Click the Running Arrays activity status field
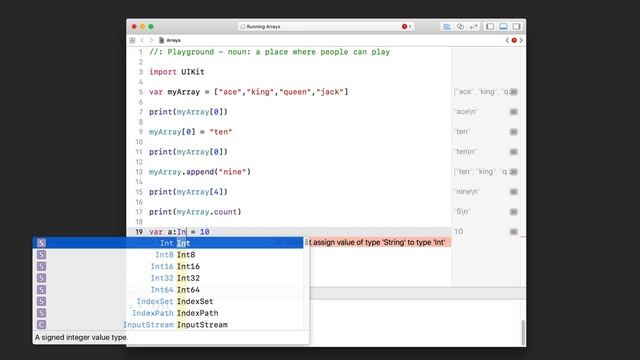Image resolution: width=640 pixels, height=360 pixels. click(326, 27)
